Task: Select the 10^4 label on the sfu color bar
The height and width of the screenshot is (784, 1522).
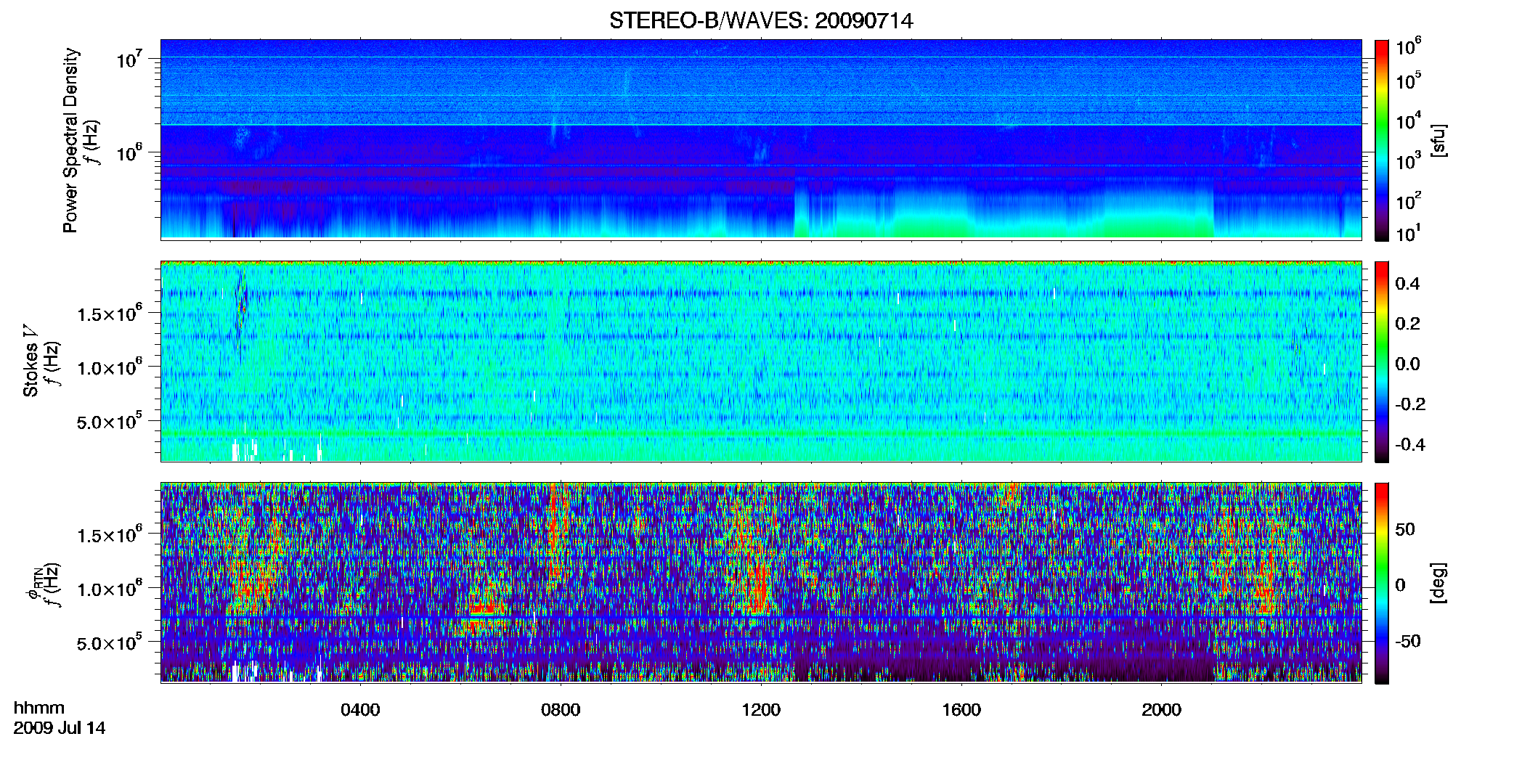Action: pos(1409,121)
